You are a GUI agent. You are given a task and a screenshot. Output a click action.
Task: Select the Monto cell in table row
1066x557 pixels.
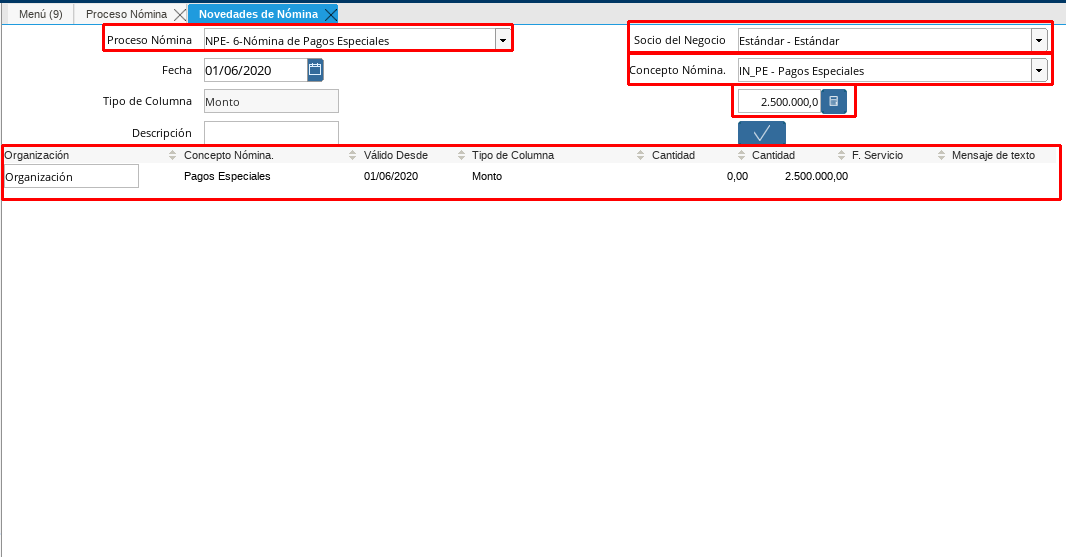487,176
